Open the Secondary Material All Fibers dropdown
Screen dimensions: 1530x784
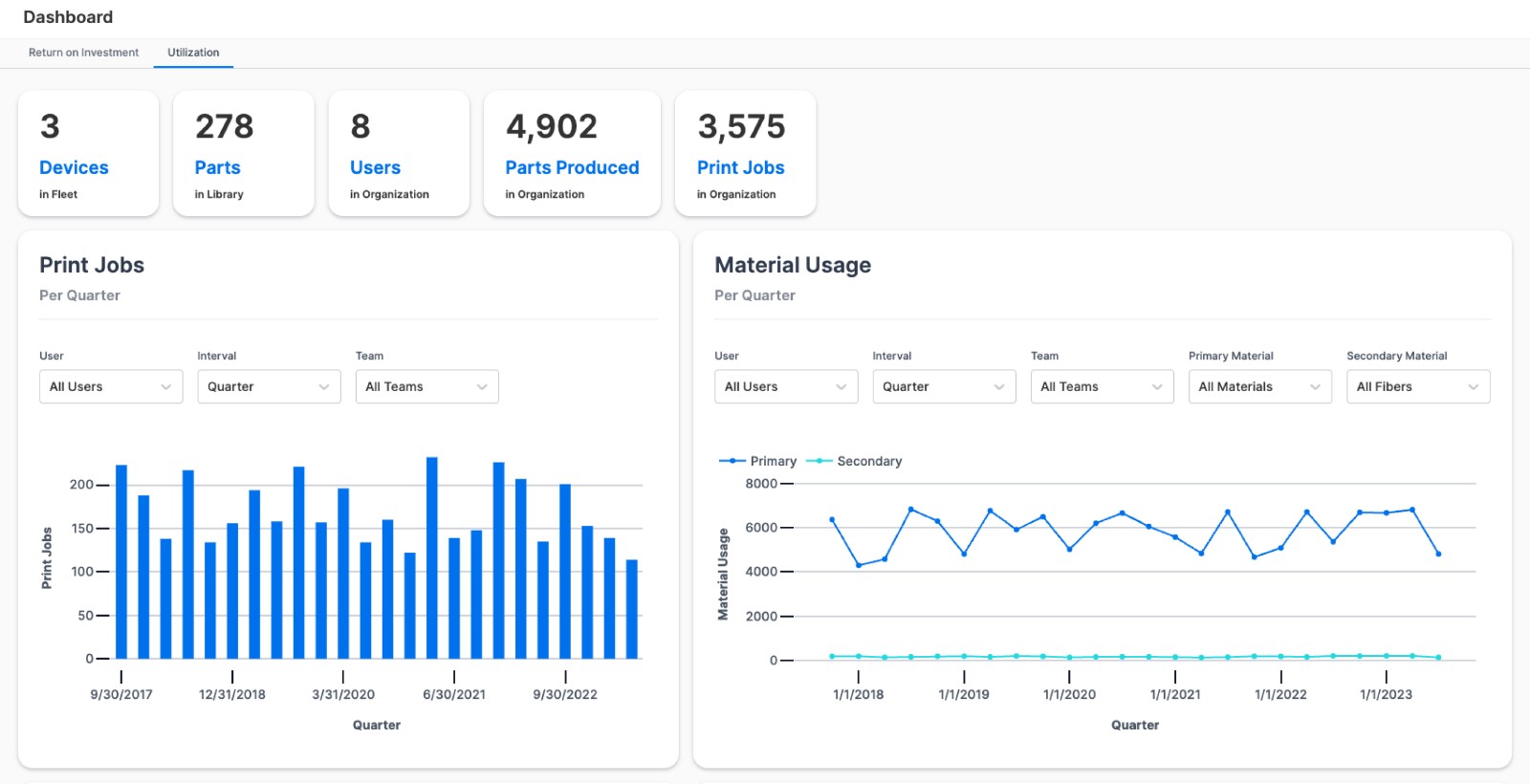1417,386
